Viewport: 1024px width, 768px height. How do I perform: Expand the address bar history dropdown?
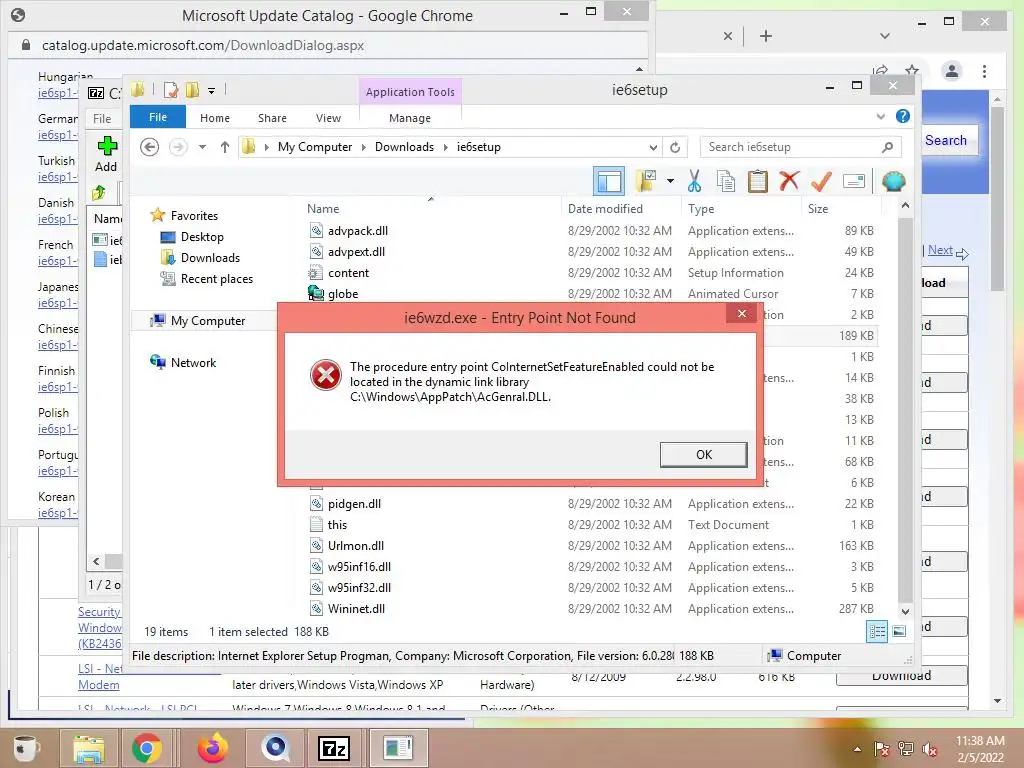coord(653,147)
